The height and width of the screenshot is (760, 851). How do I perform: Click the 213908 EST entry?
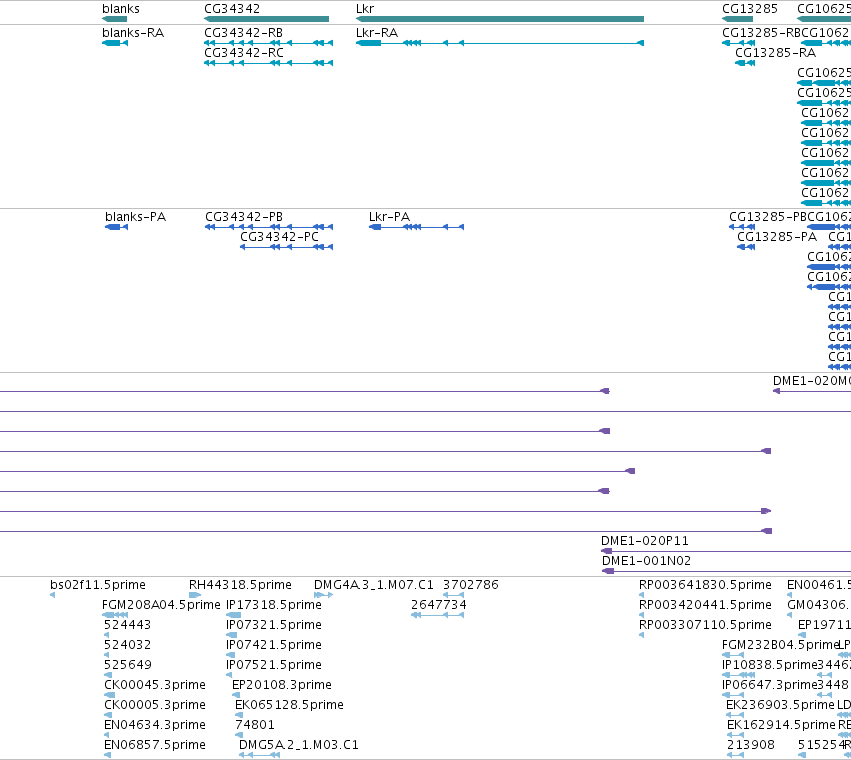pyautogui.click(x=735, y=755)
